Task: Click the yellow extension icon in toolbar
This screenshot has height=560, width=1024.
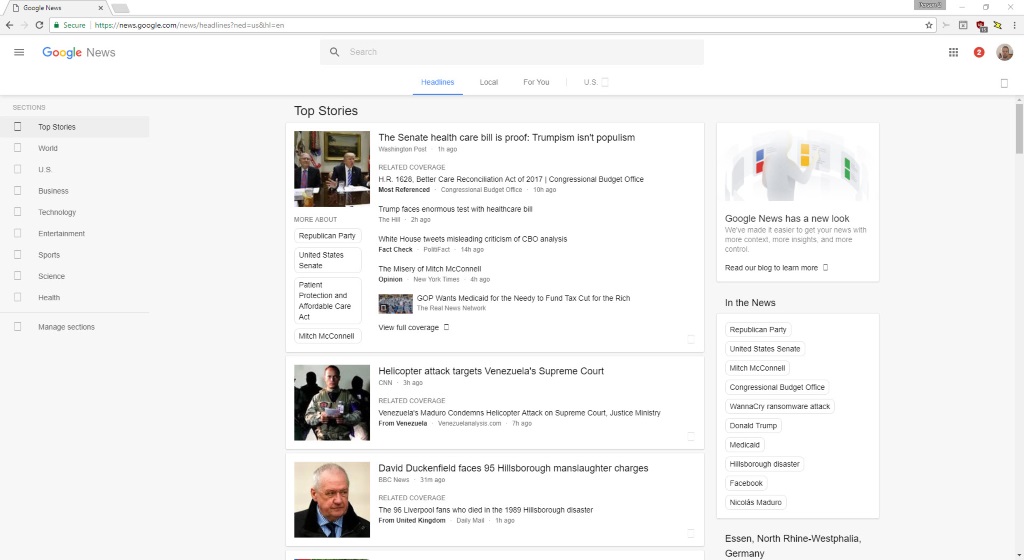Action: [997, 25]
